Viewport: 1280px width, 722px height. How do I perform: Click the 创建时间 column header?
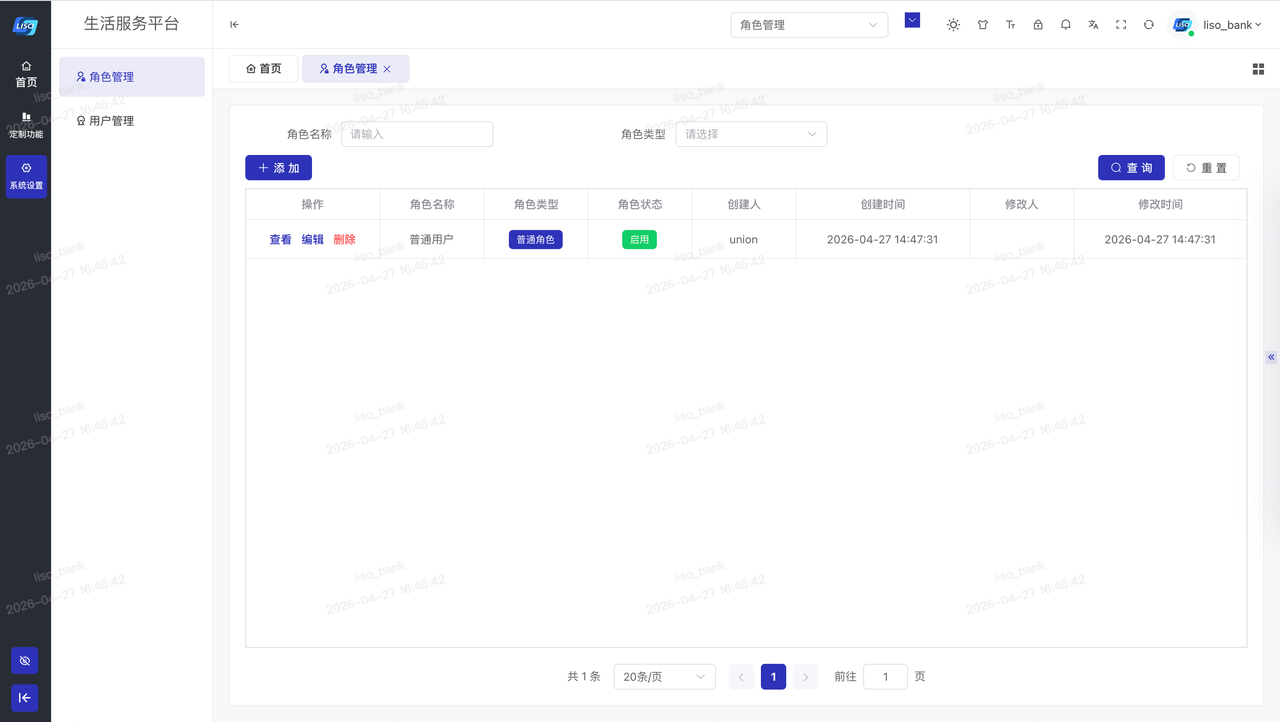(883, 204)
